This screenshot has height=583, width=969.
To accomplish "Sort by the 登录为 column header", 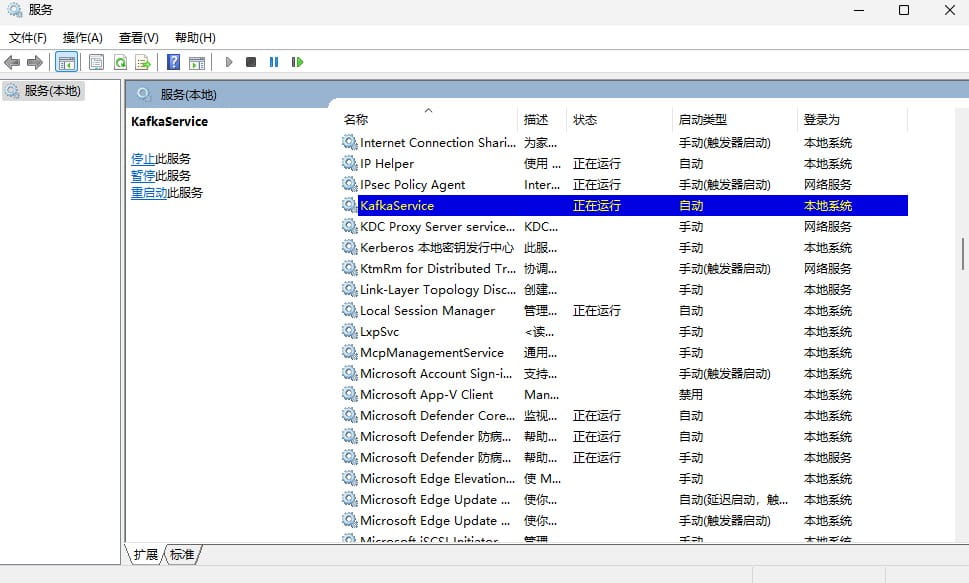I will [852, 119].
